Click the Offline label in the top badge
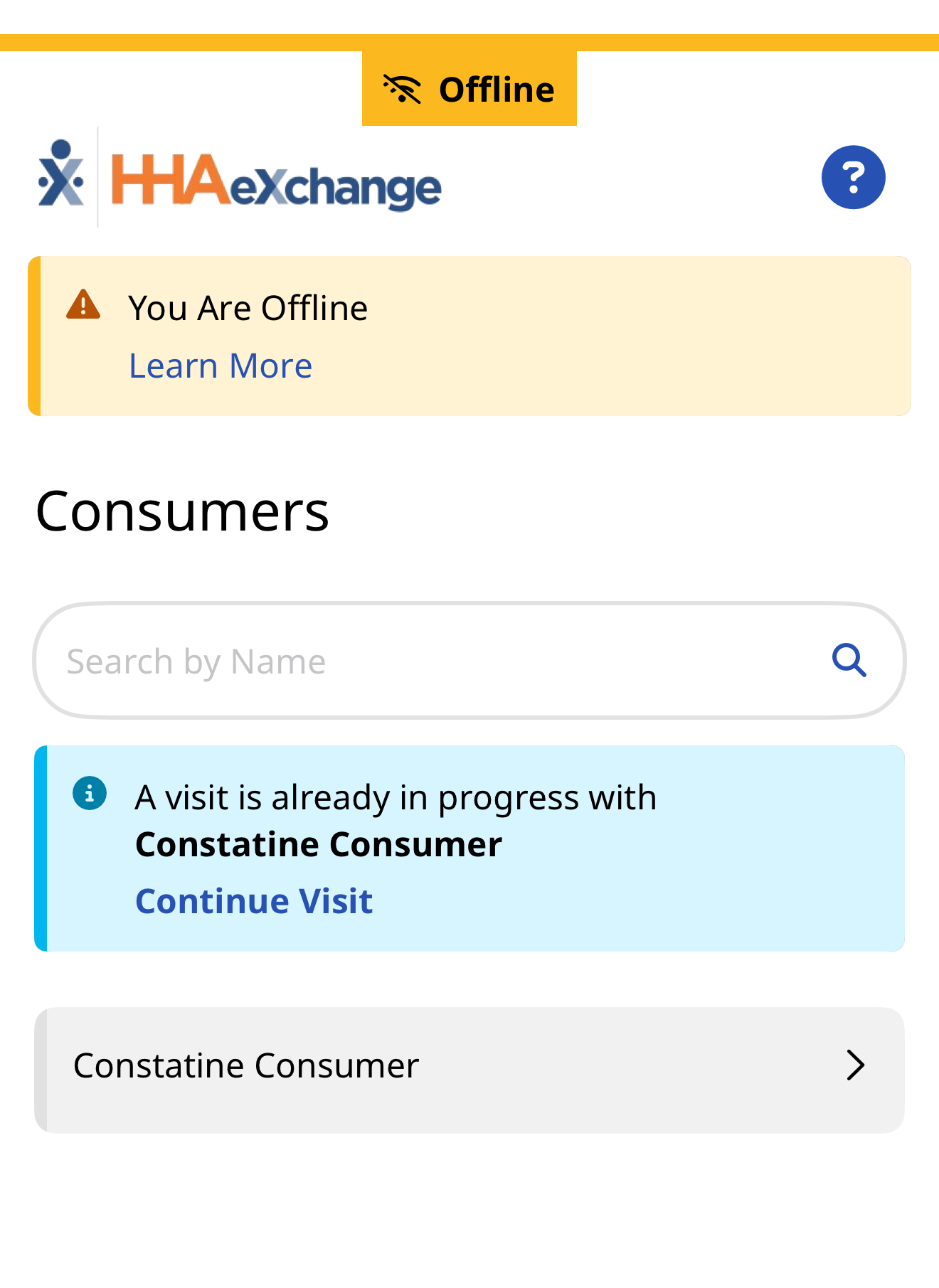This screenshot has height=1288, width=939. click(x=497, y=90)
